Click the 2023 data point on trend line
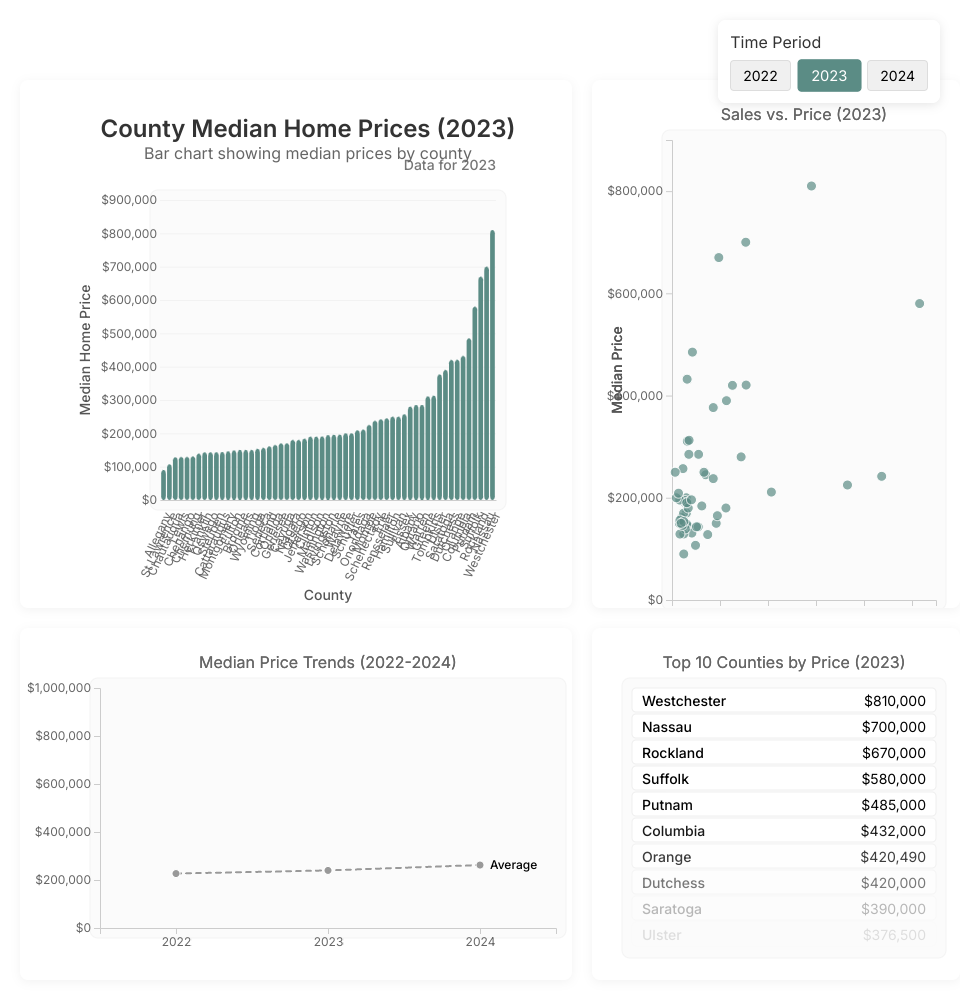The height and width of the screenshot is (1000, 960). click(x=328, y=870)
